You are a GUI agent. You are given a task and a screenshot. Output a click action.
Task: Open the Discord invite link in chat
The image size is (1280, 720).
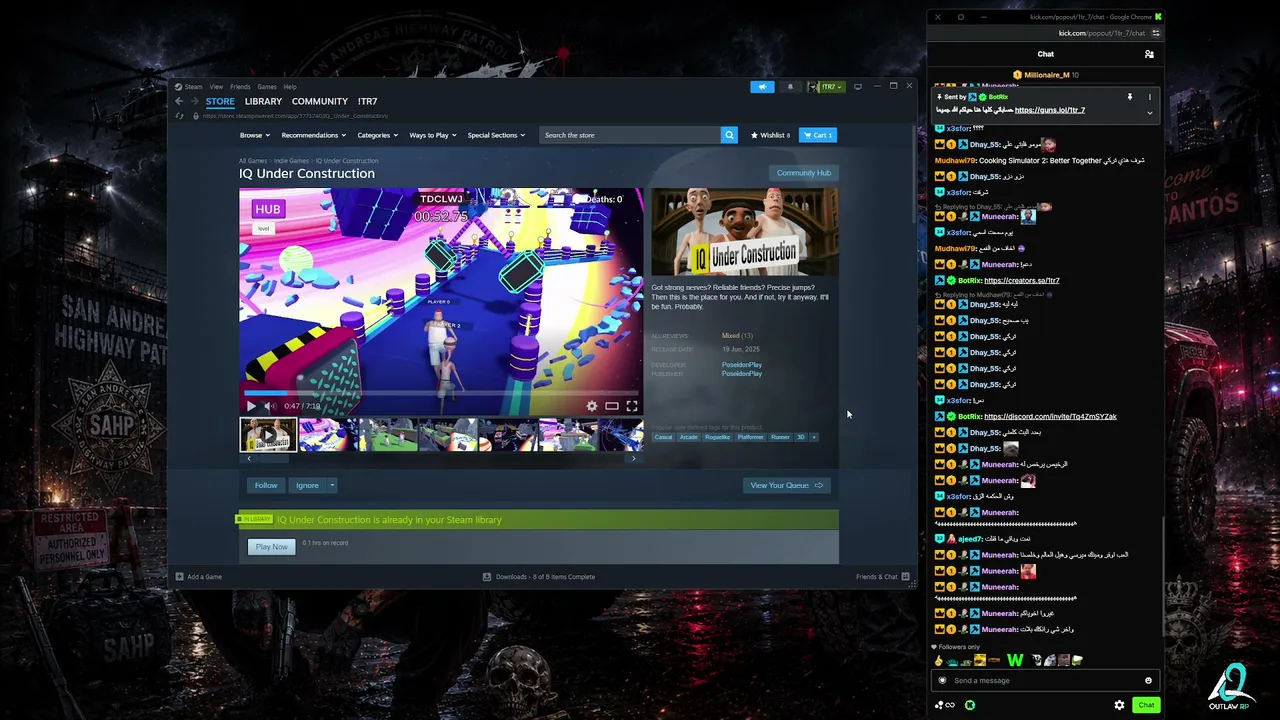(1050, 417)
